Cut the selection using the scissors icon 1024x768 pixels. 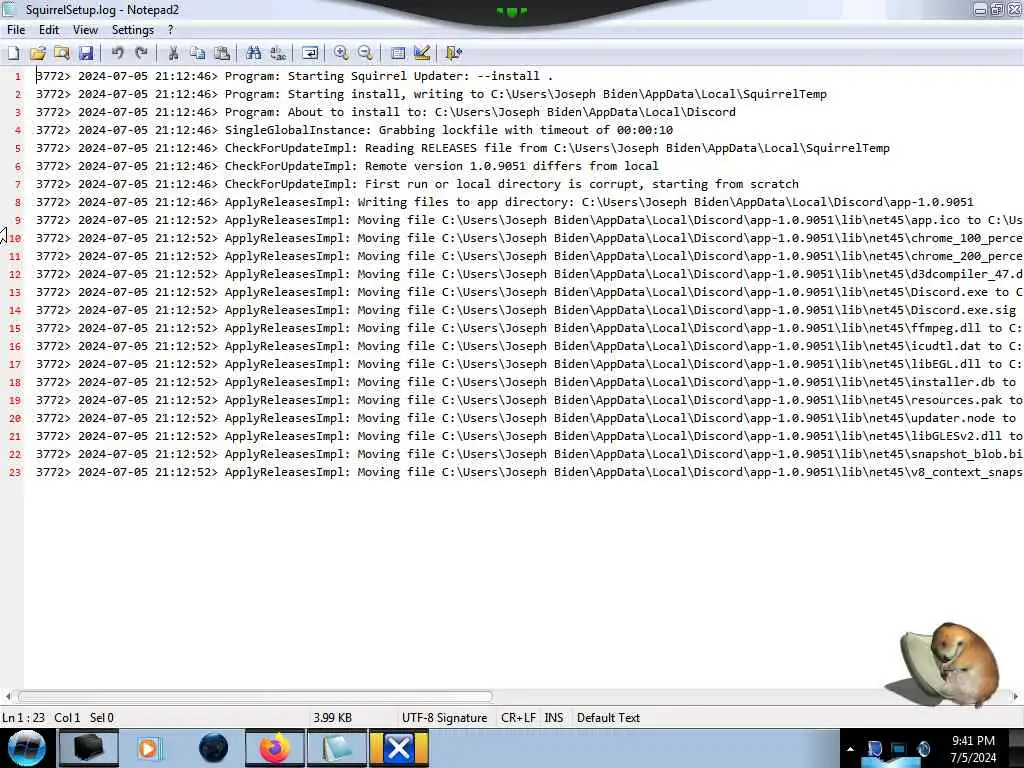(x=173, y=54)
